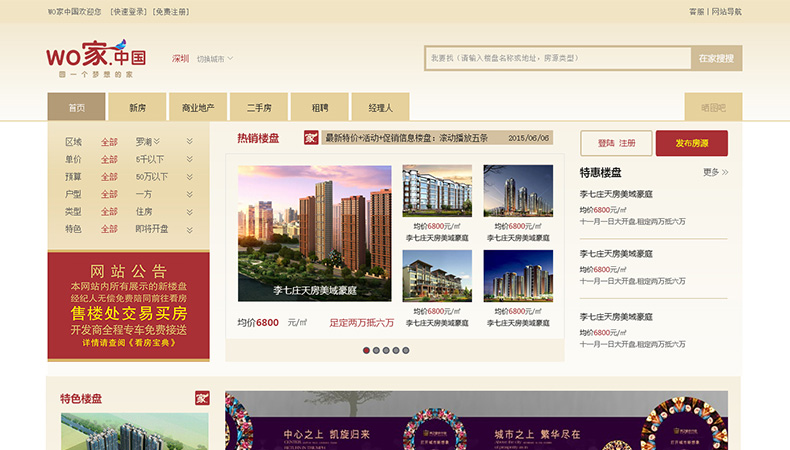The width and height of the screenshot is (790, 450).
Task: Open the 晒图吧 tab
Action: [713, 107]
